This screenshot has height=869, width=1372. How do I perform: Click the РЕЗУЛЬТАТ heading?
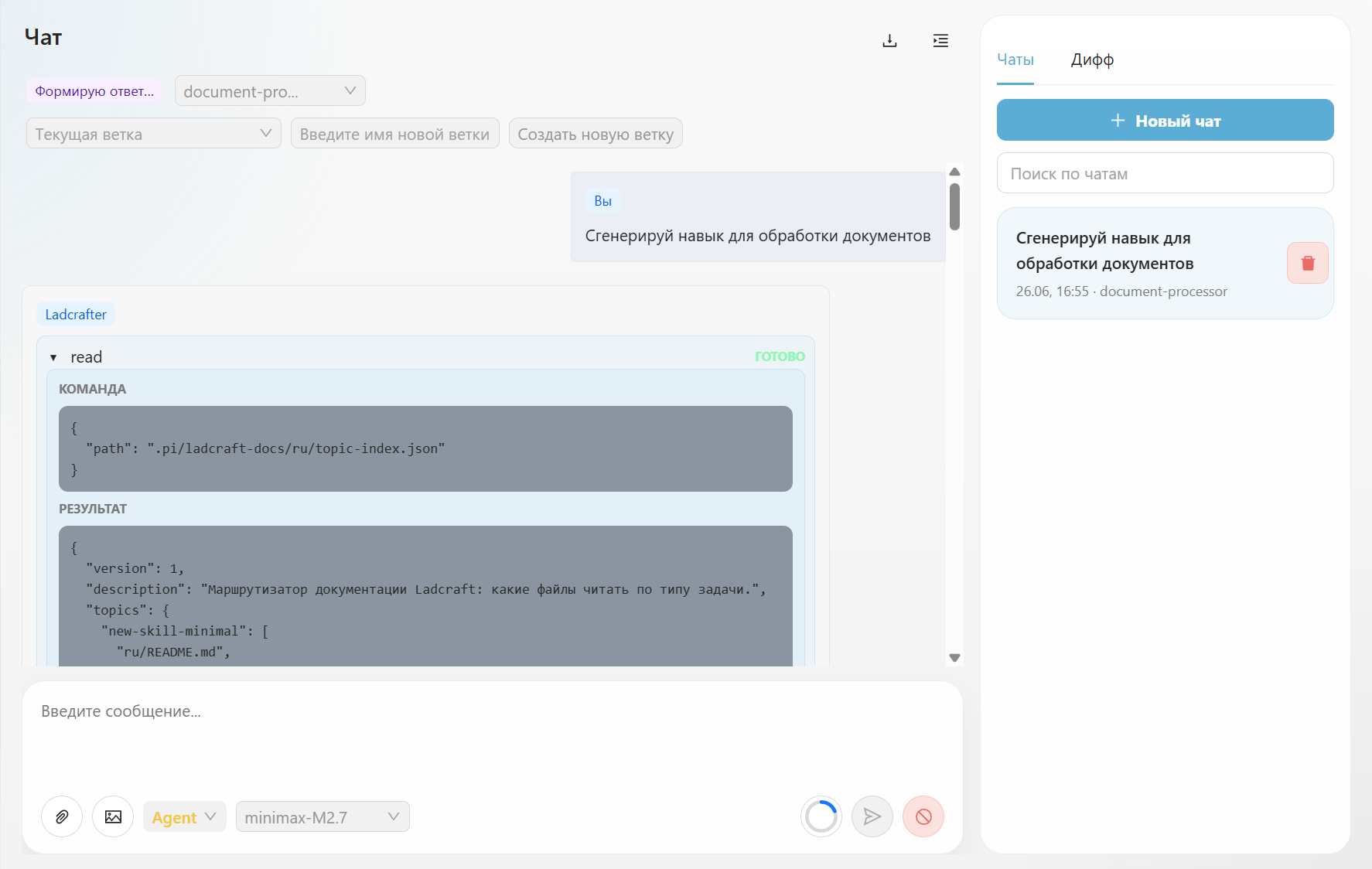point(93,509)
